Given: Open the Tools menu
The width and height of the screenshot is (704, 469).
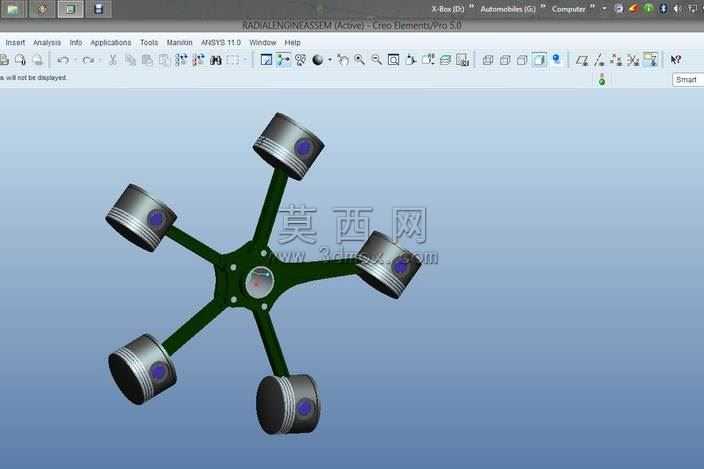Looking at the screenshot, I should pyautogui.click(x=149, y=43).
